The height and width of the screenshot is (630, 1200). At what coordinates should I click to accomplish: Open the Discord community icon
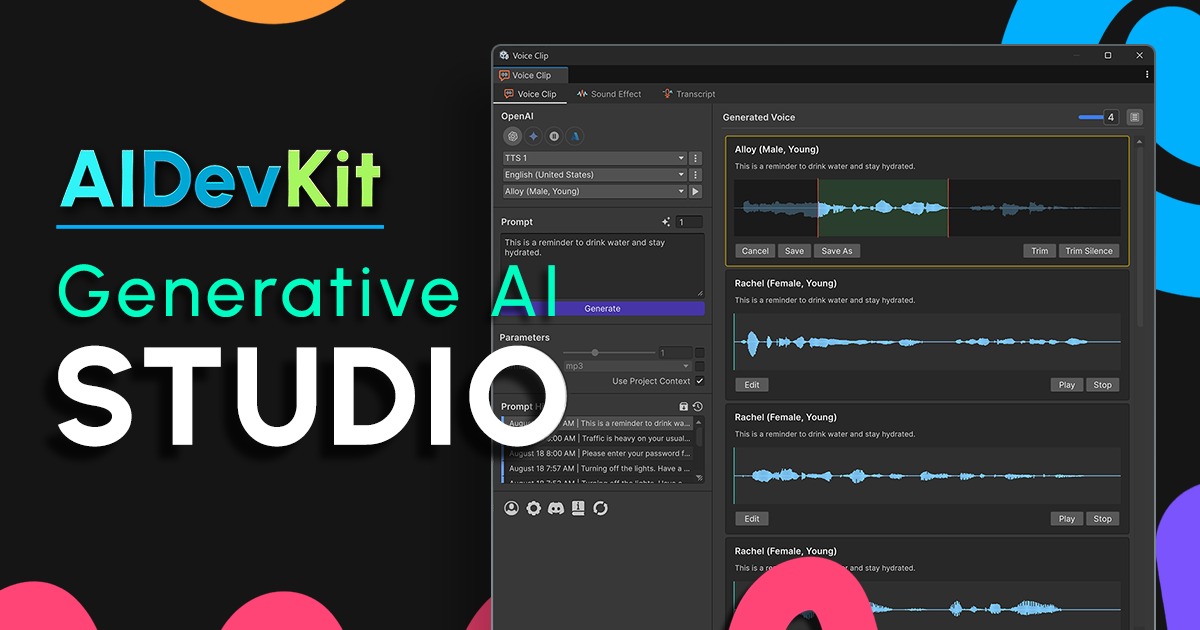[555, 508]
